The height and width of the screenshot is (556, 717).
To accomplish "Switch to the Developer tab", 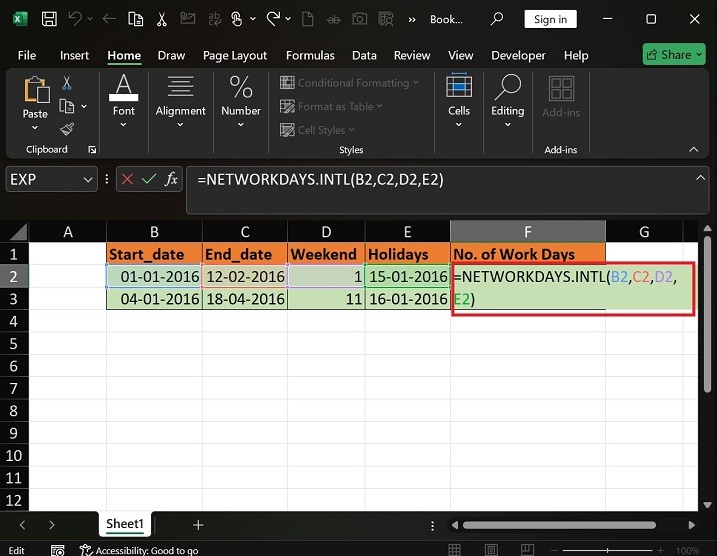I will [518, 55].
